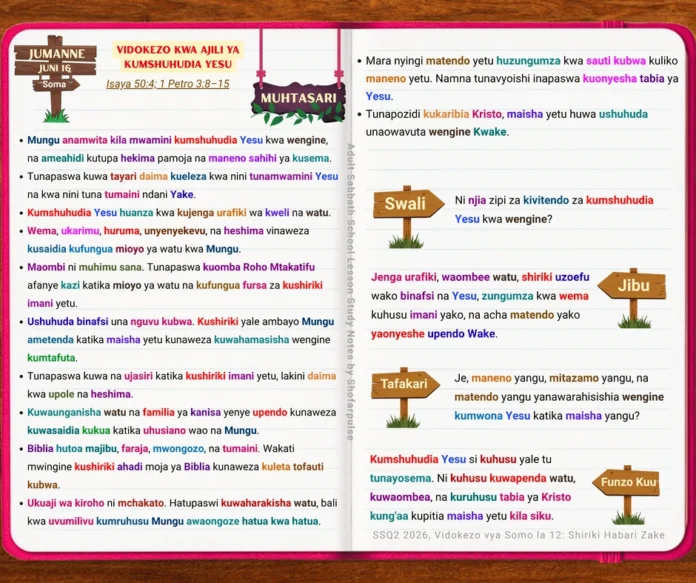Click the Swali wooden arrow sign
Screen dimensions: 696x583
point(408,204)
